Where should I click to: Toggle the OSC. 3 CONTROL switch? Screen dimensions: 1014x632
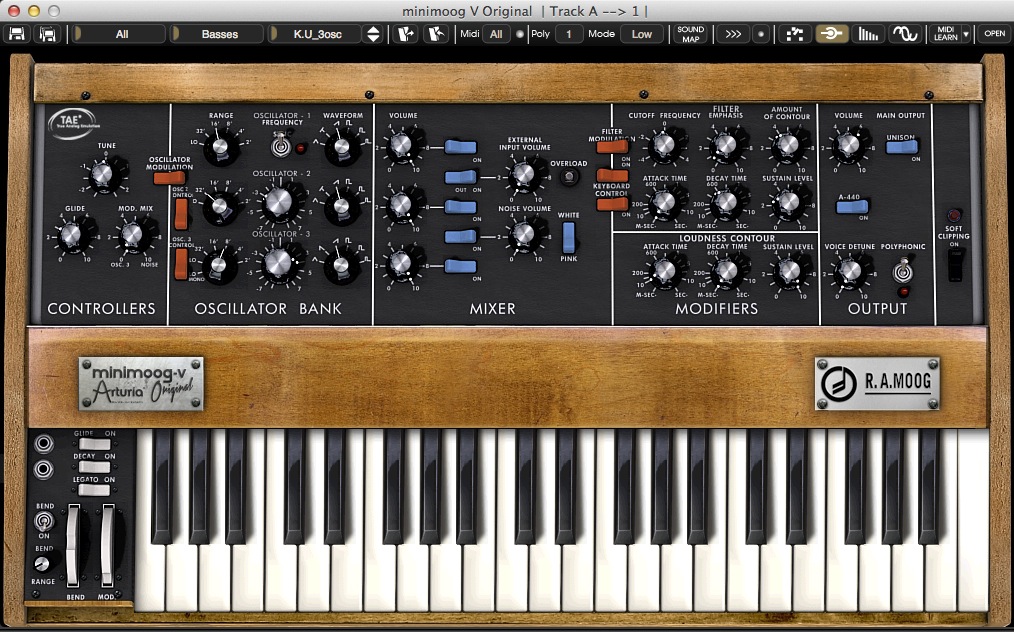[181, 264]
